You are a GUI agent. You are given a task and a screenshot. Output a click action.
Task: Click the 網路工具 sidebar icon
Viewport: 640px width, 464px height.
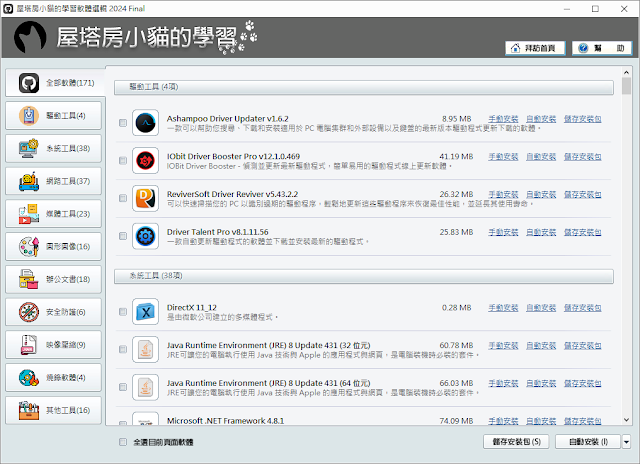pos(29,181)
